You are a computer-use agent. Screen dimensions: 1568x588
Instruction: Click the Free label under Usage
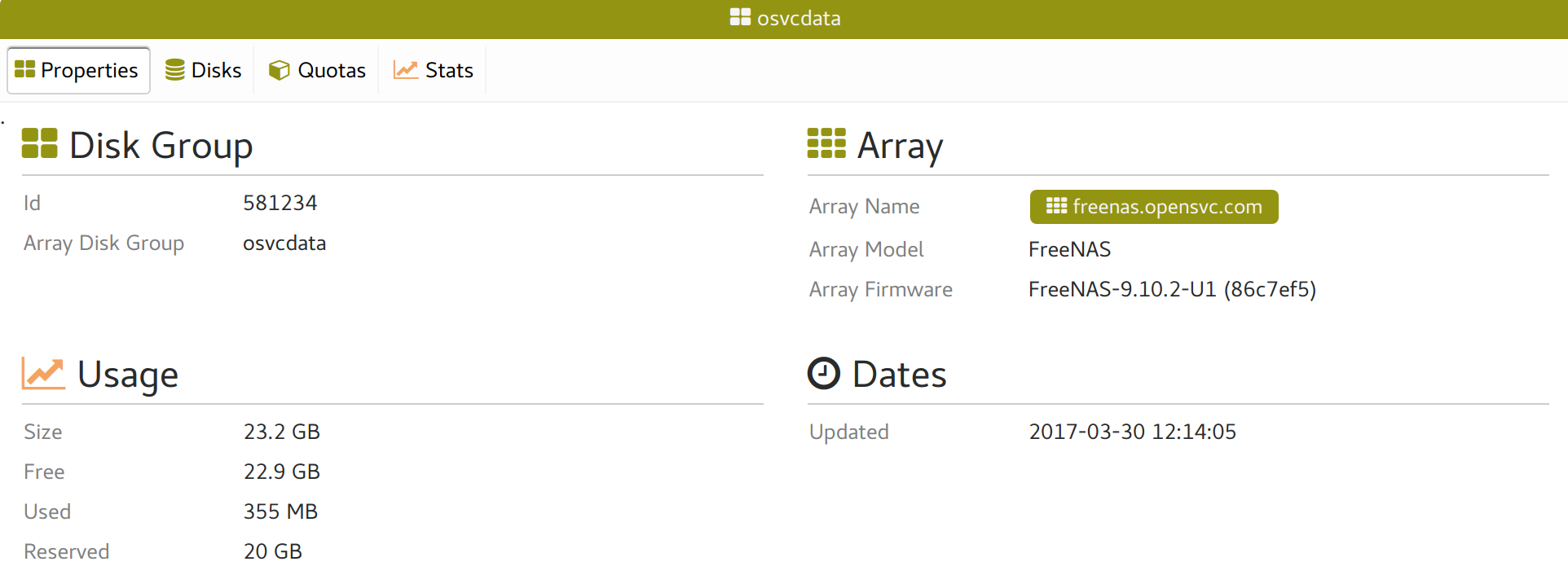[x=44, y=472]
